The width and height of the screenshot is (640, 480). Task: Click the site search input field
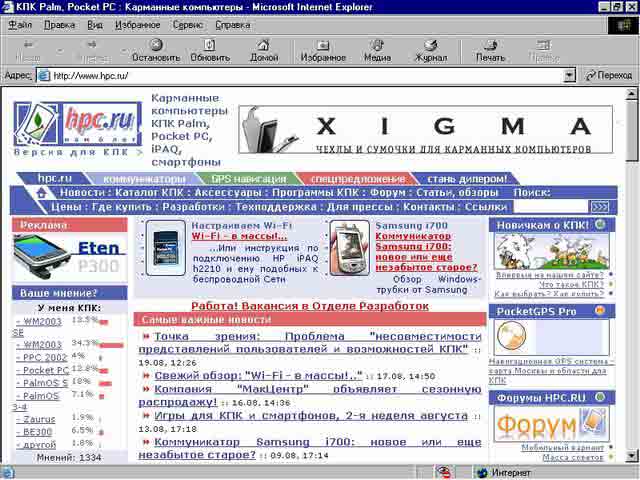(551, 207)
